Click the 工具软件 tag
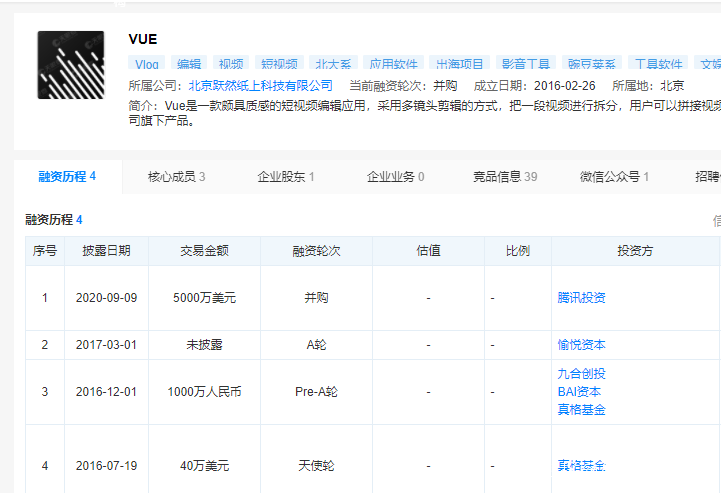Image resolution: width=721 pixels, height=493 pixels. [658, 63]
